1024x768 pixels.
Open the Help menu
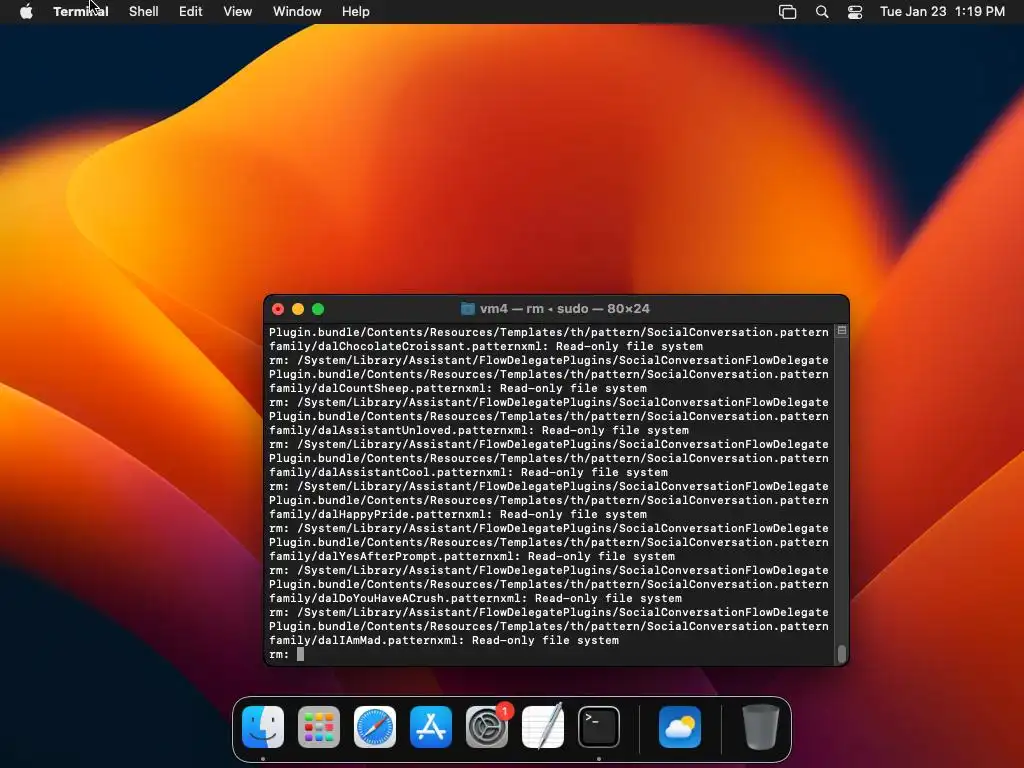tap(356, 12)
